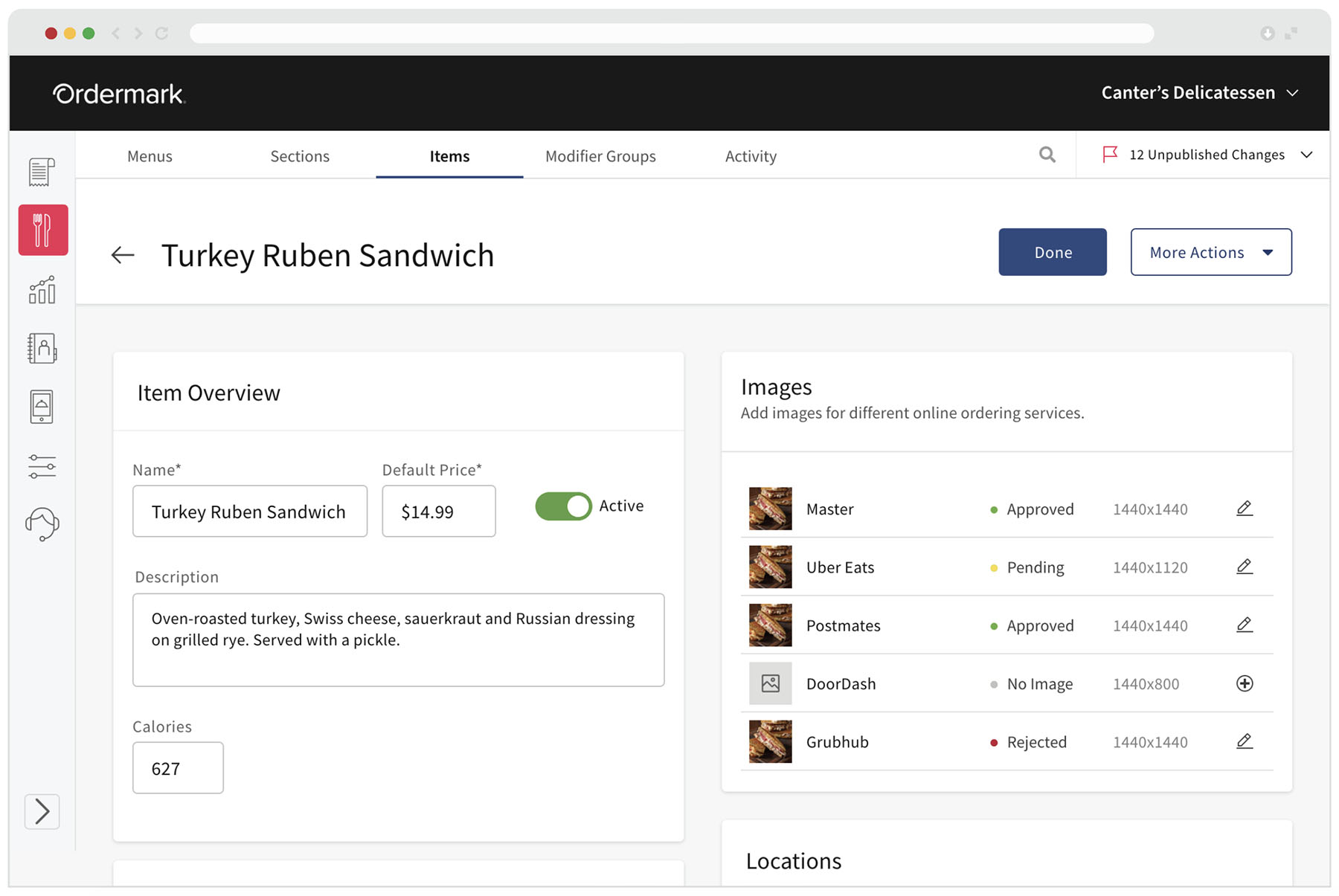Expand the sidebar with the arrow button
Screen dimensions: 1339x896
coord(42,811)
